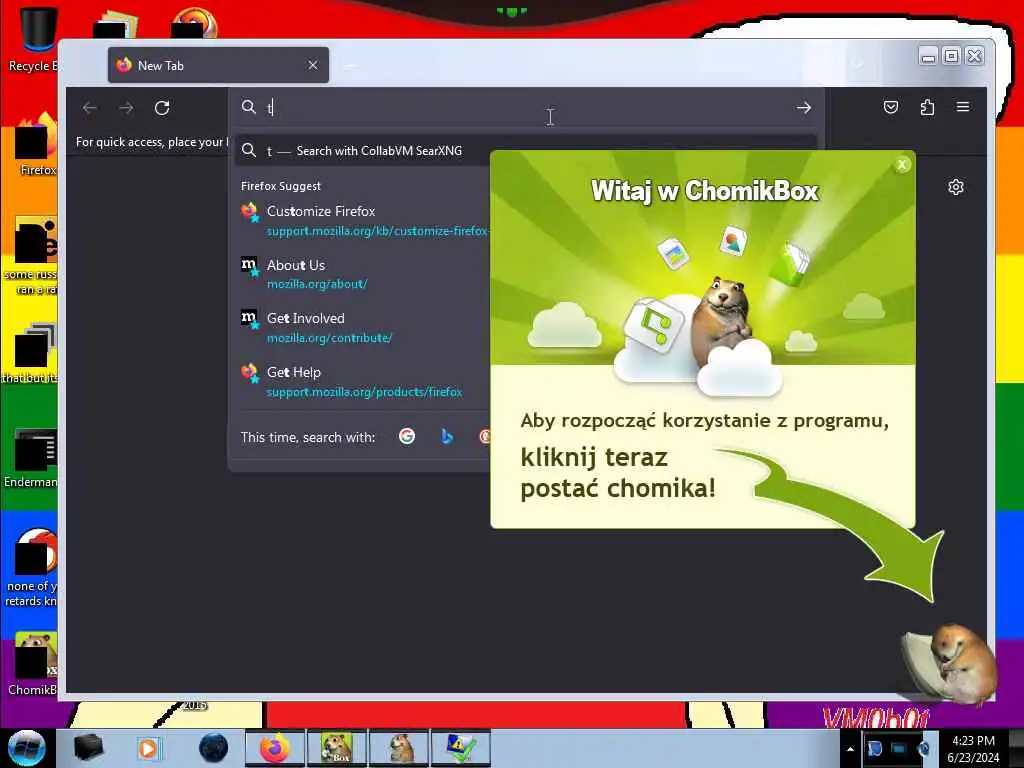
Task: Choose 't — Search with CollabVM SearXNG' suggestion
Action: tap(362, 151)
